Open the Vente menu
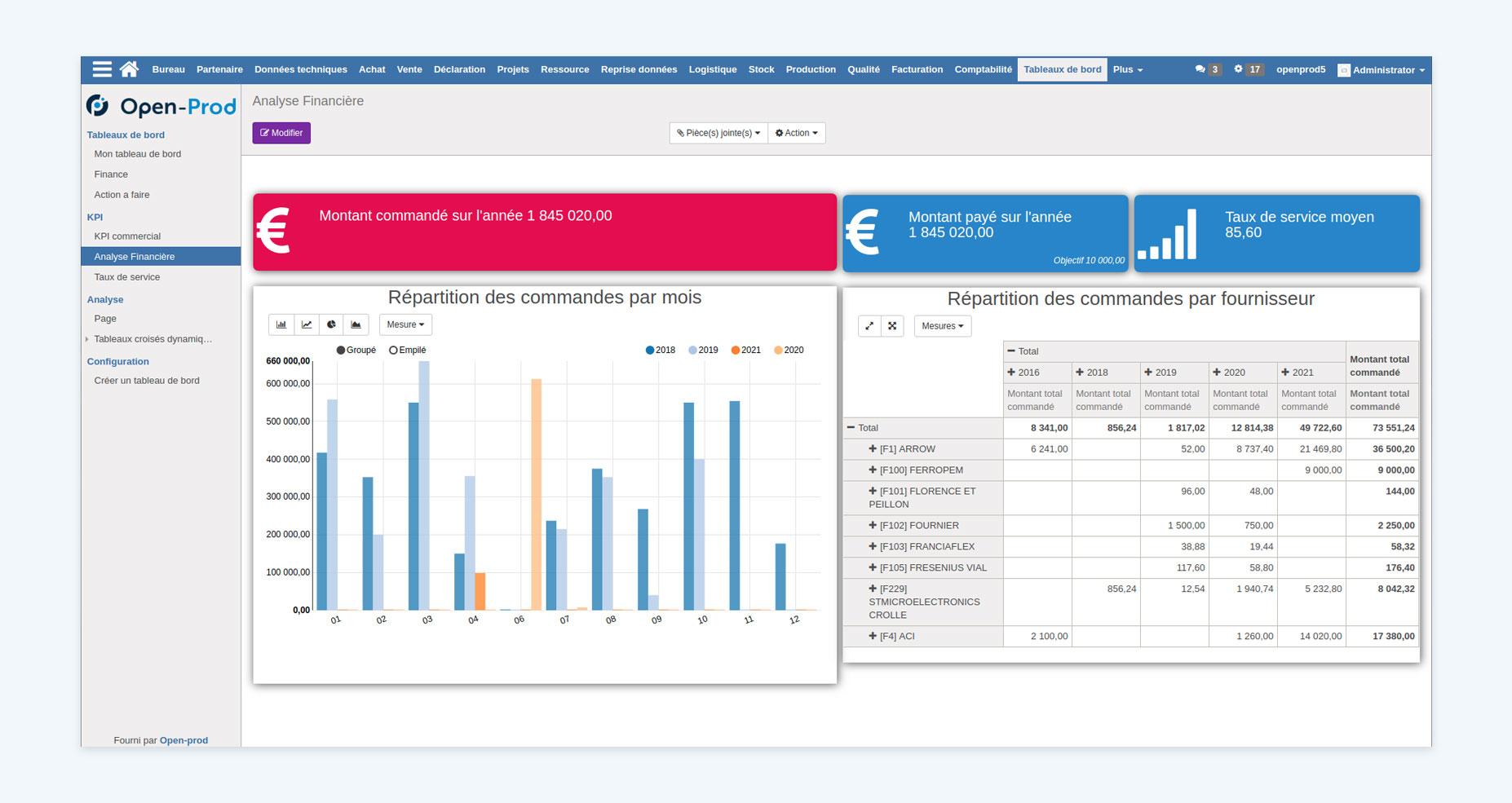The image size is (1512, 803). coord(409,69)
